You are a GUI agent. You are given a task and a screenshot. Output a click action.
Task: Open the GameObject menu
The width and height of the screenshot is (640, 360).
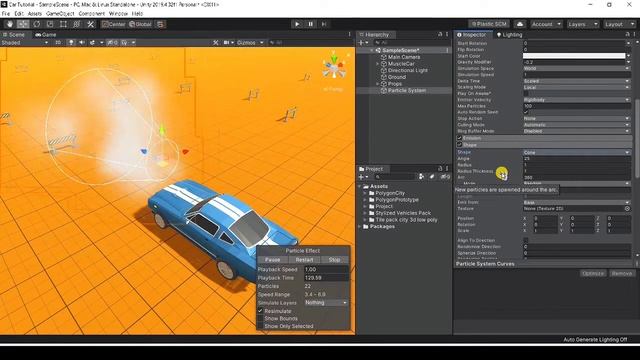click(60, 13)
